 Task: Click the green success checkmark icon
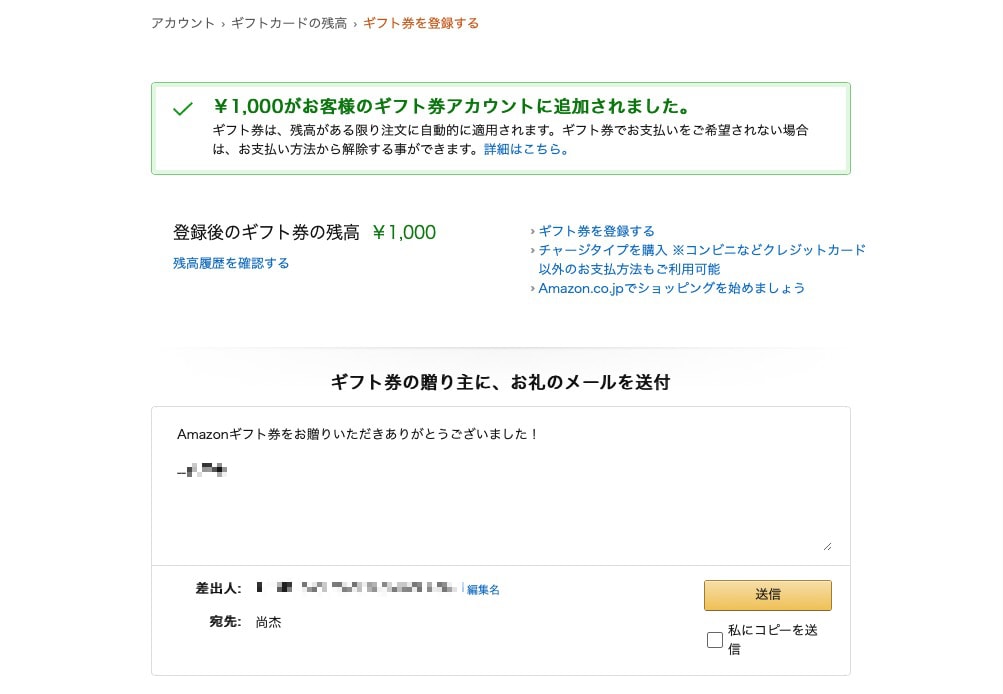(182, 109)
